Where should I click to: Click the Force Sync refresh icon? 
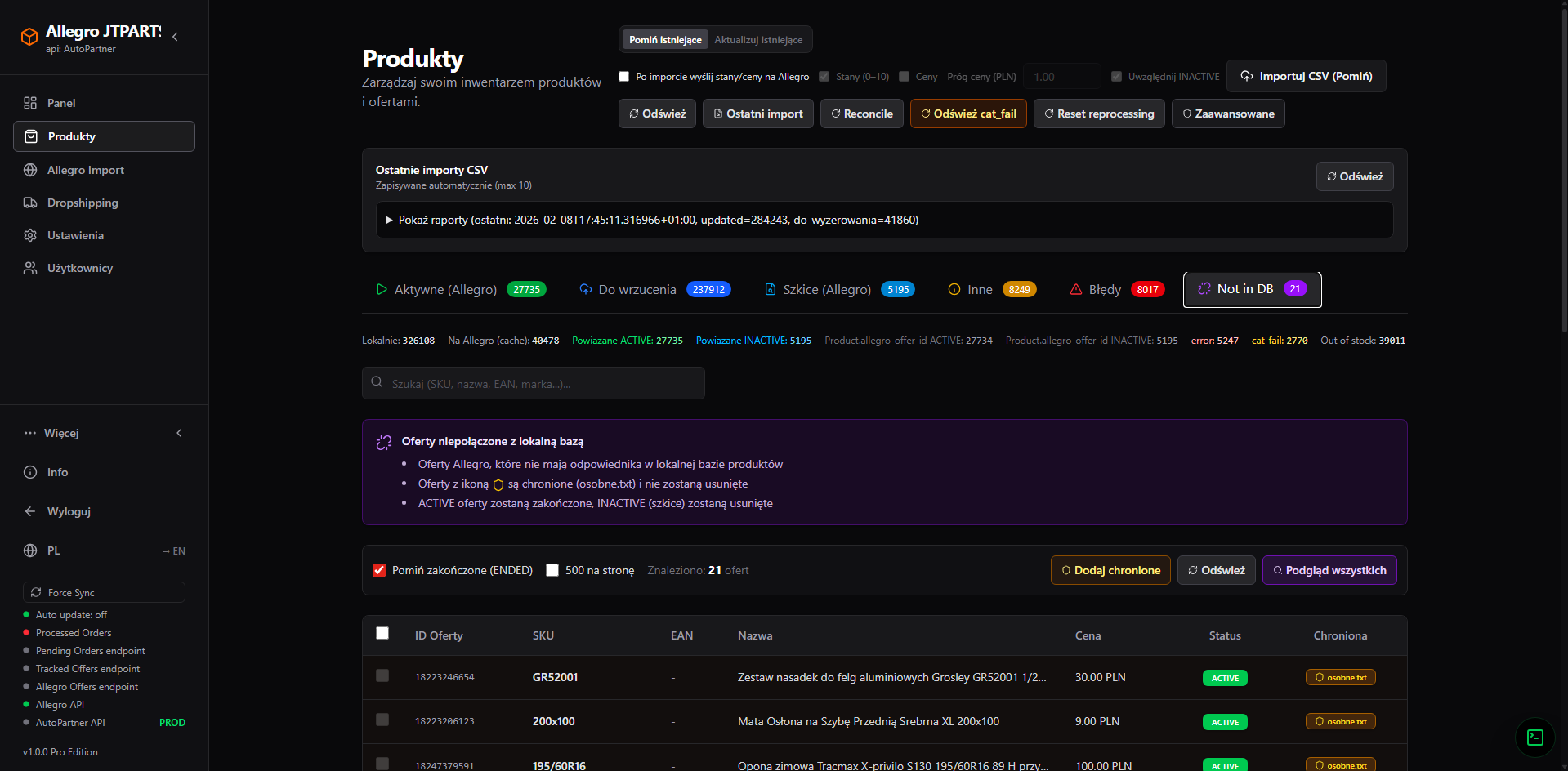click(x=36, y=592)
